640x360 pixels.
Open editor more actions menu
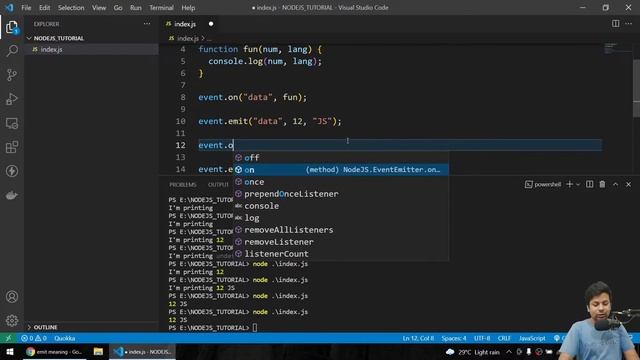coord(628,24)
